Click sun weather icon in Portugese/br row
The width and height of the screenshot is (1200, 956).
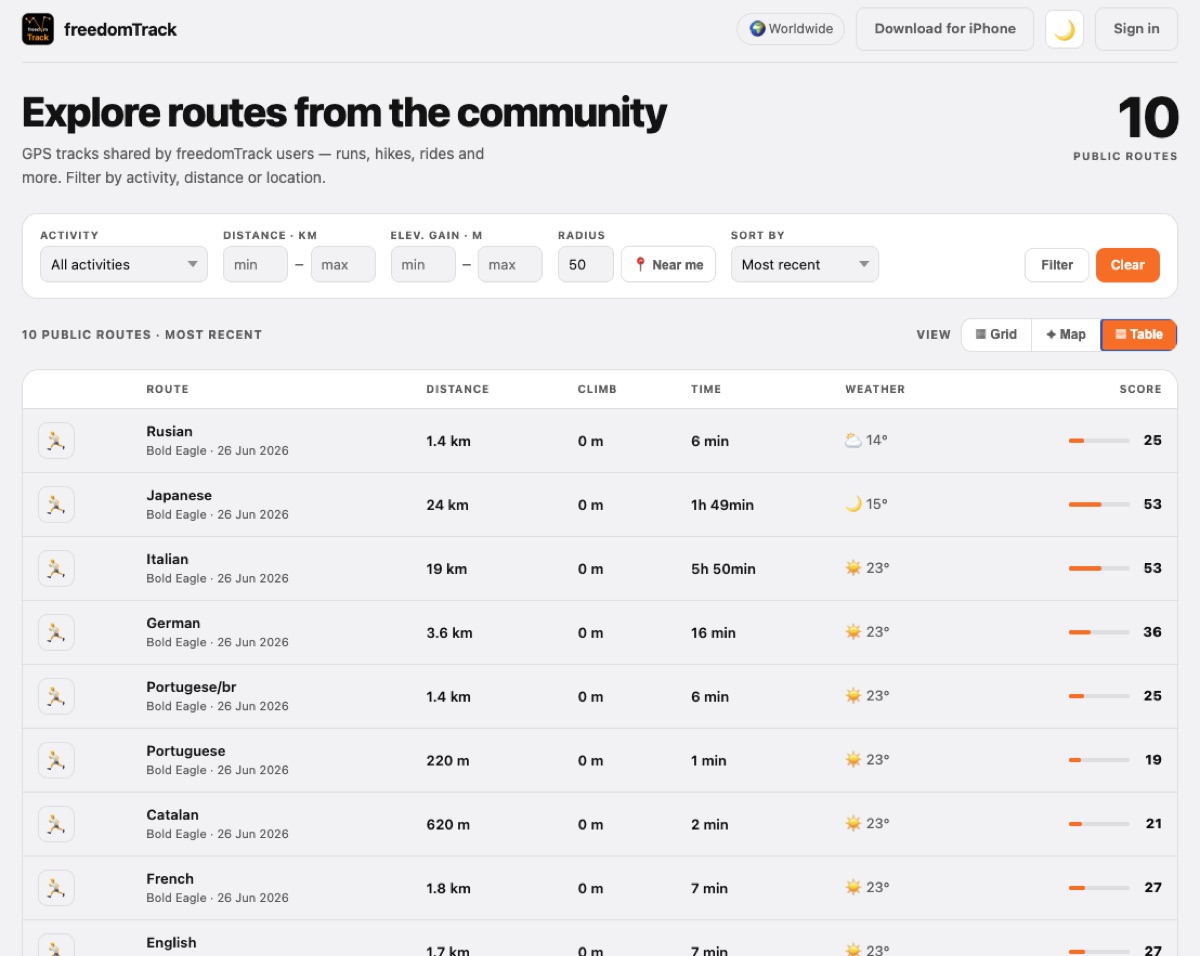[853, 696]
